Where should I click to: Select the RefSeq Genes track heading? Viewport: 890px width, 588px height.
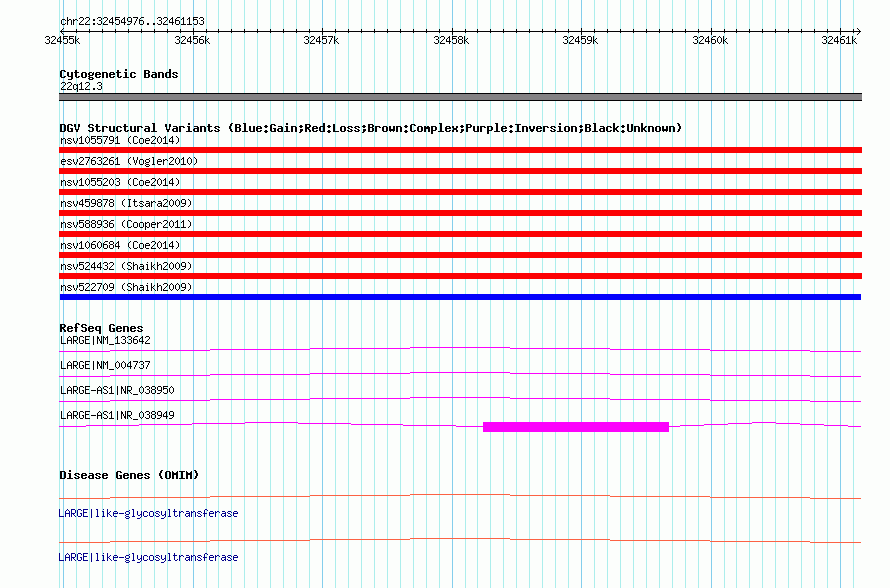pos(101,328)
